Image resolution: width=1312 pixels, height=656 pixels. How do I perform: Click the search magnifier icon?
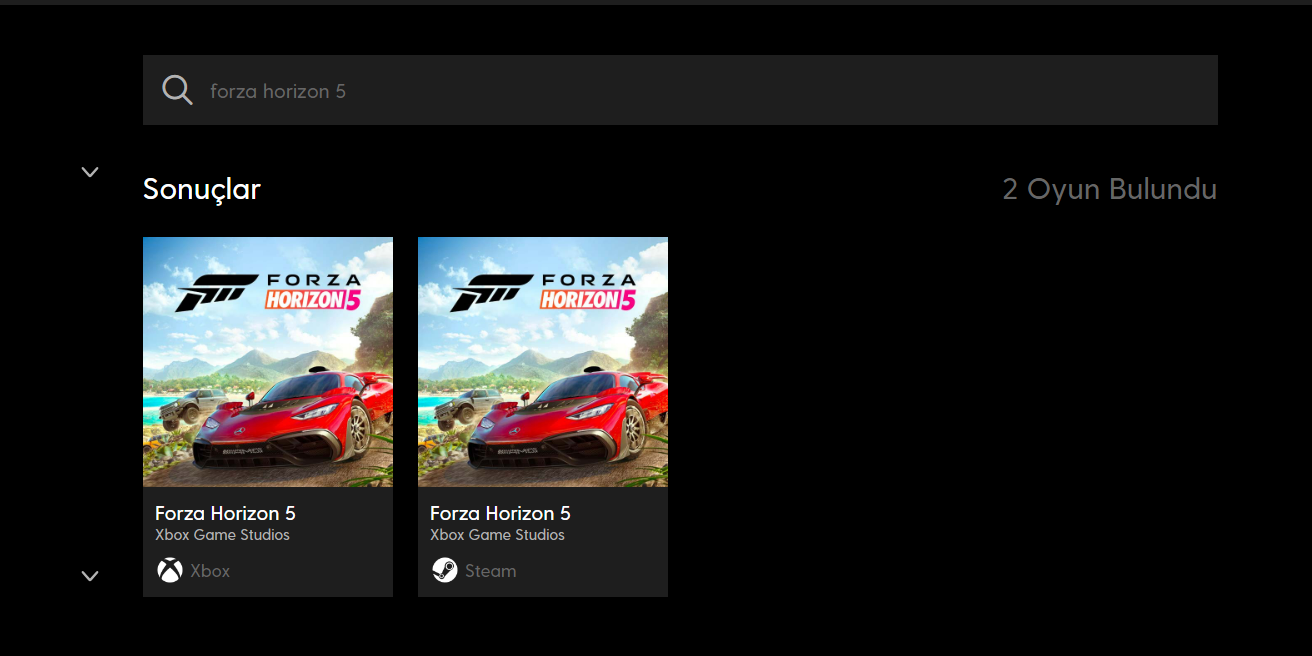point(177,90)
